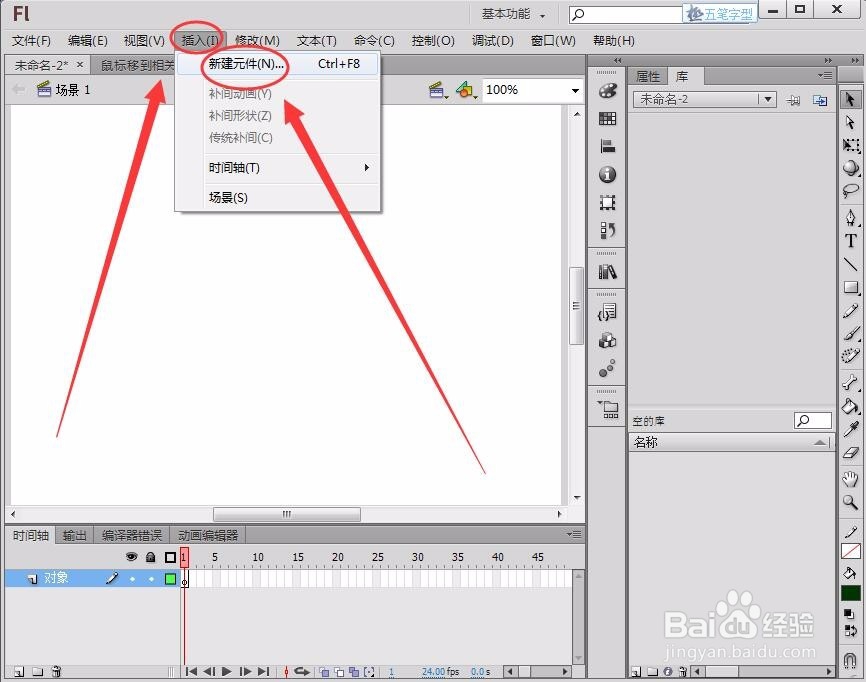Select the 3D Rotation tool
The height and width of the screenshot is (682, 866).
click(851, 167)
